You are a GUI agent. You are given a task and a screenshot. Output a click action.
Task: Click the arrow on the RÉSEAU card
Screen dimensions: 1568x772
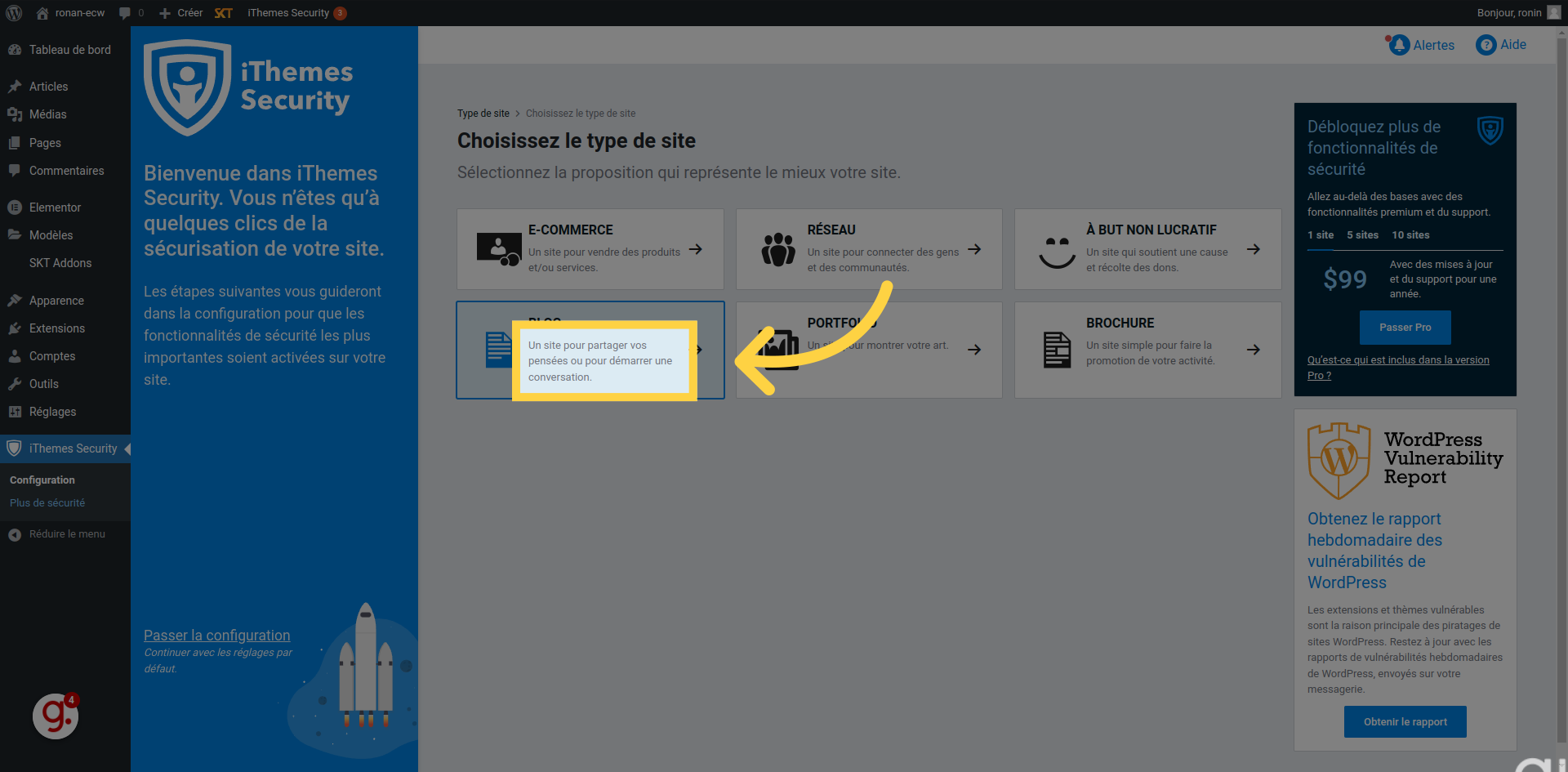pos(974,249)
